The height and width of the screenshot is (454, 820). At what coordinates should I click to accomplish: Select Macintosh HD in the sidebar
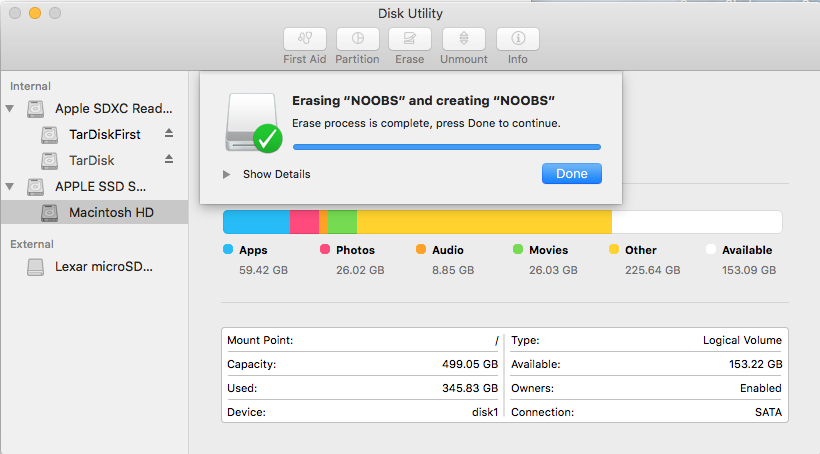tap(111, 212)
